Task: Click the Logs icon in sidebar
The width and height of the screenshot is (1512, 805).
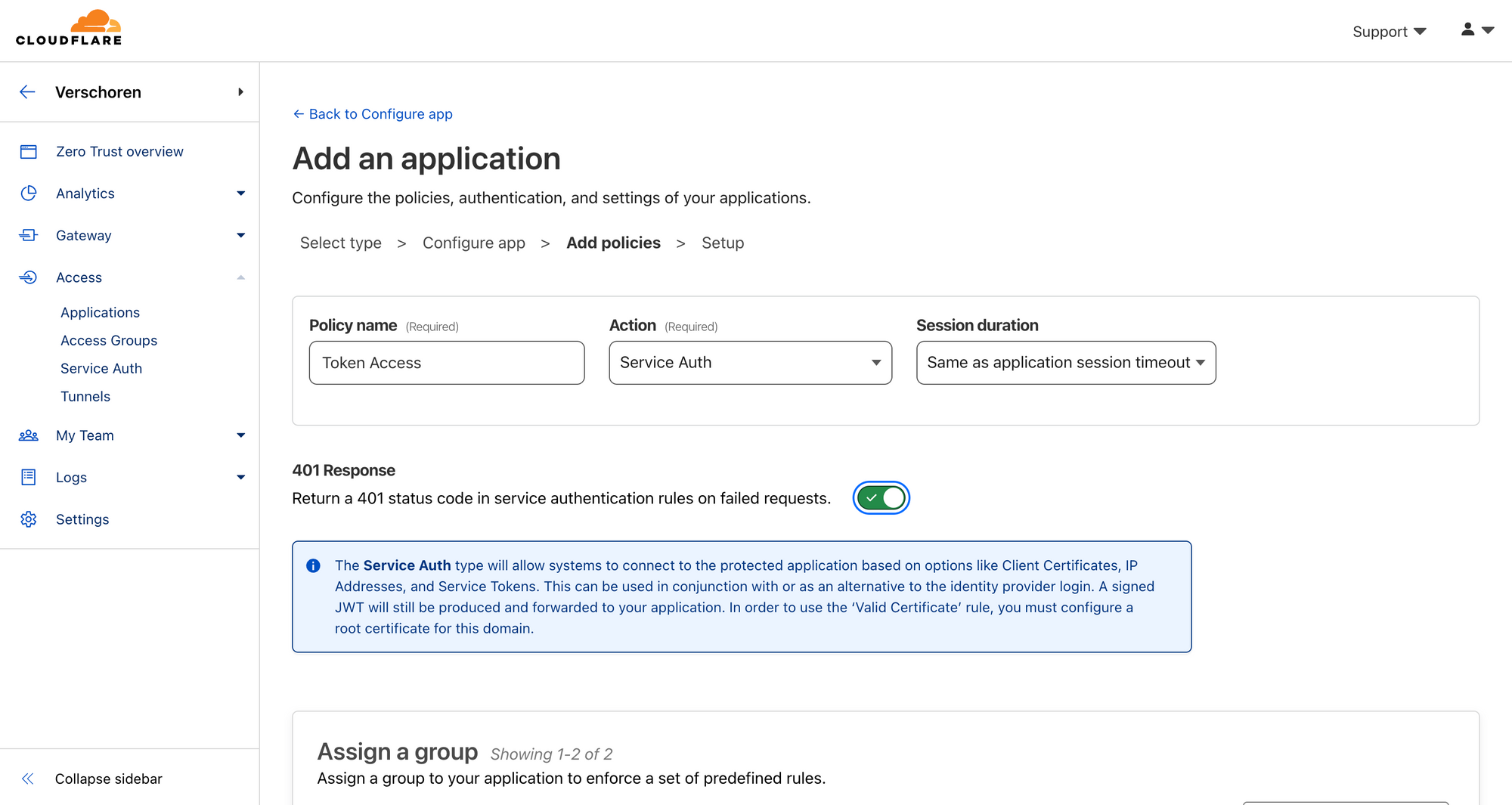Action: click(29, 478)
